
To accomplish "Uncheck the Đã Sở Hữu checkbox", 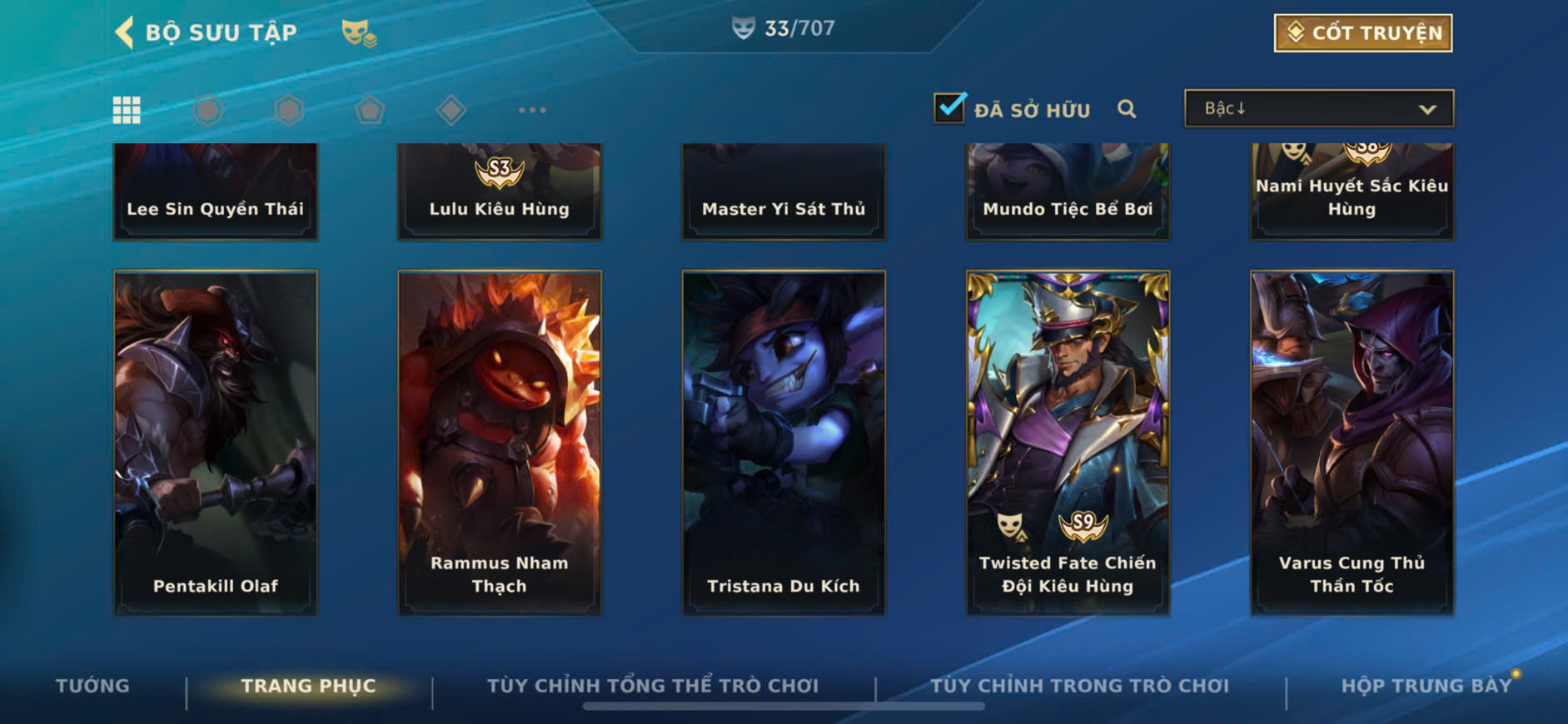I will pos(950,107).
